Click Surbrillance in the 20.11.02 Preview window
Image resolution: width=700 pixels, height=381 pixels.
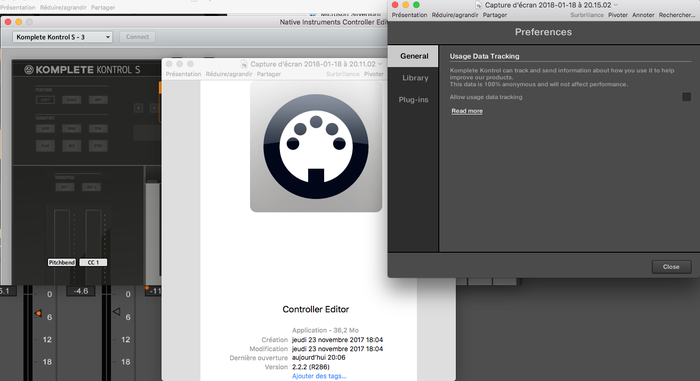[x=343, y=74]
